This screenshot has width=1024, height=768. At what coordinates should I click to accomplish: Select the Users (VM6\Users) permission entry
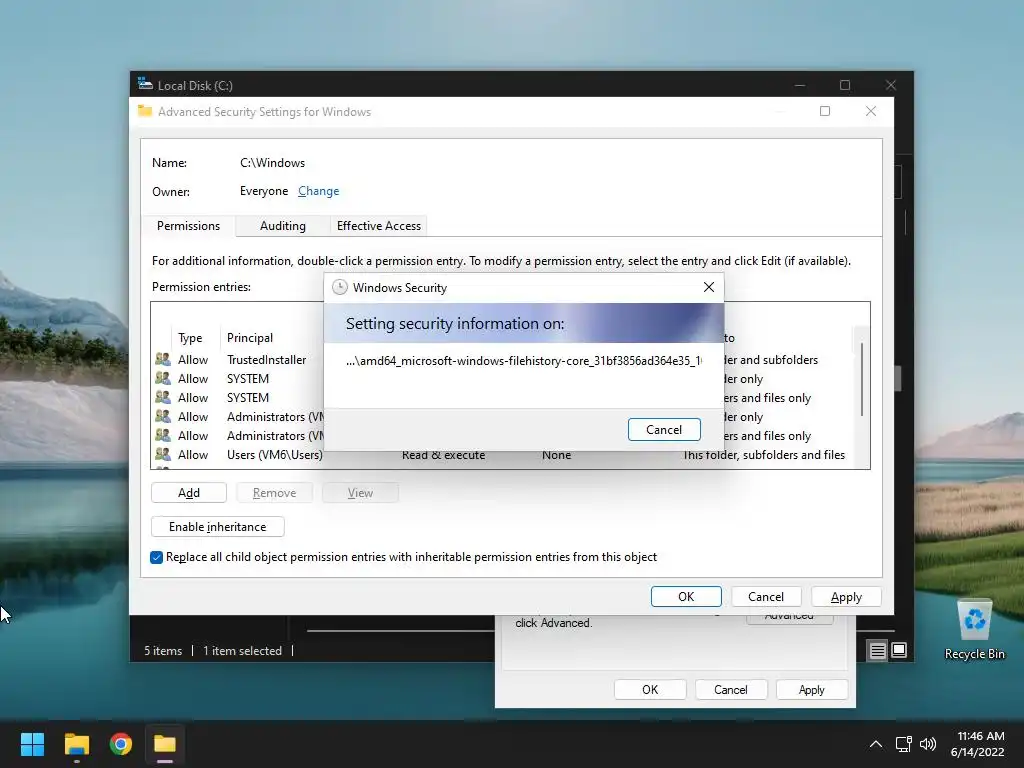pos(502,455)
